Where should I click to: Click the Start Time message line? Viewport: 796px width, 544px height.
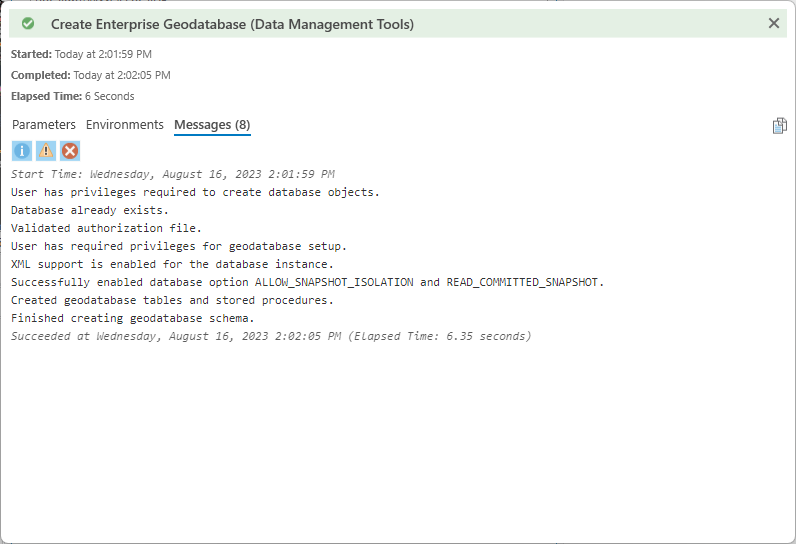click(x=173, y=174)
